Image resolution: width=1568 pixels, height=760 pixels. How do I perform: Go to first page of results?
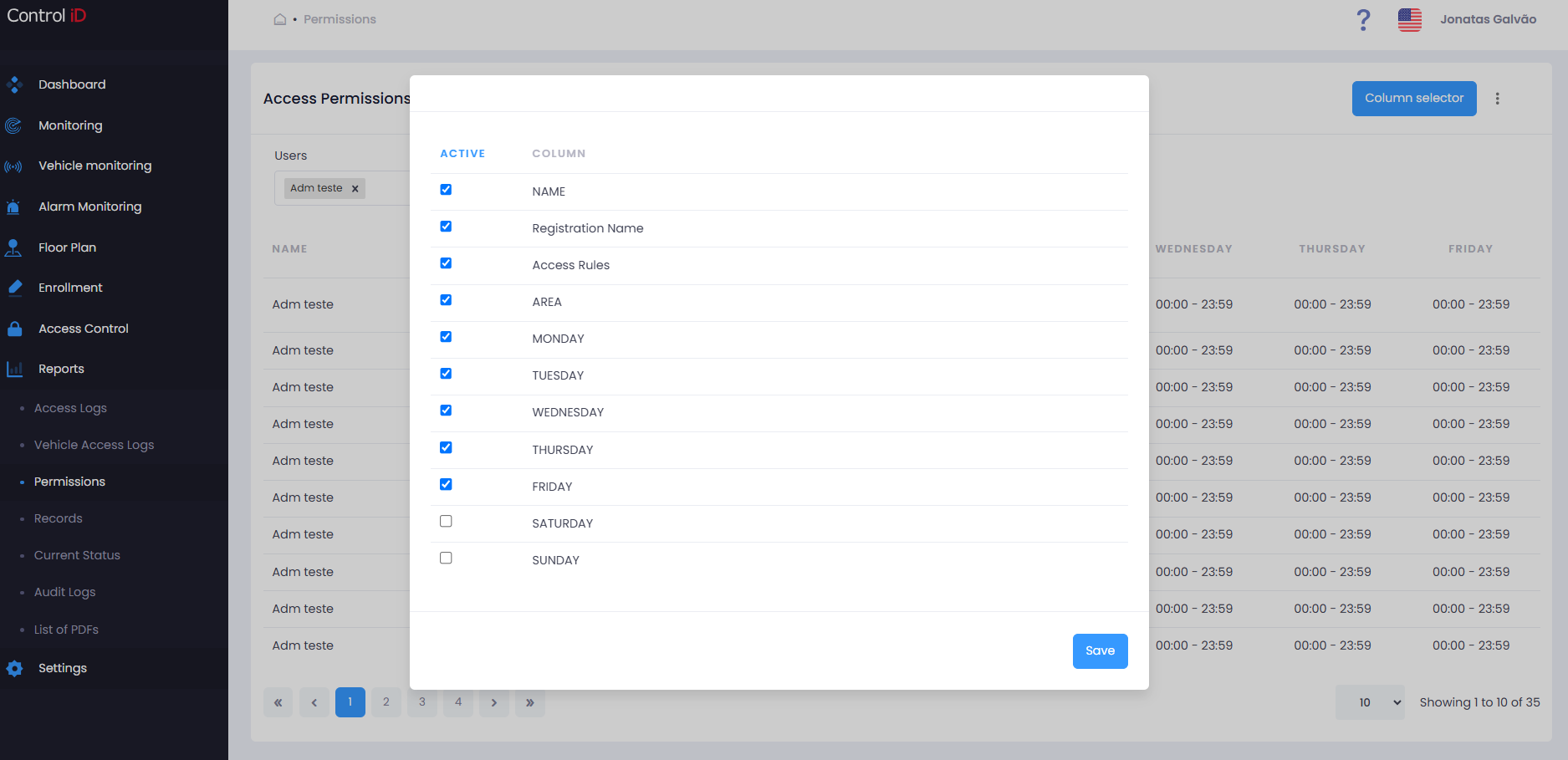click(x=278, y=702)
